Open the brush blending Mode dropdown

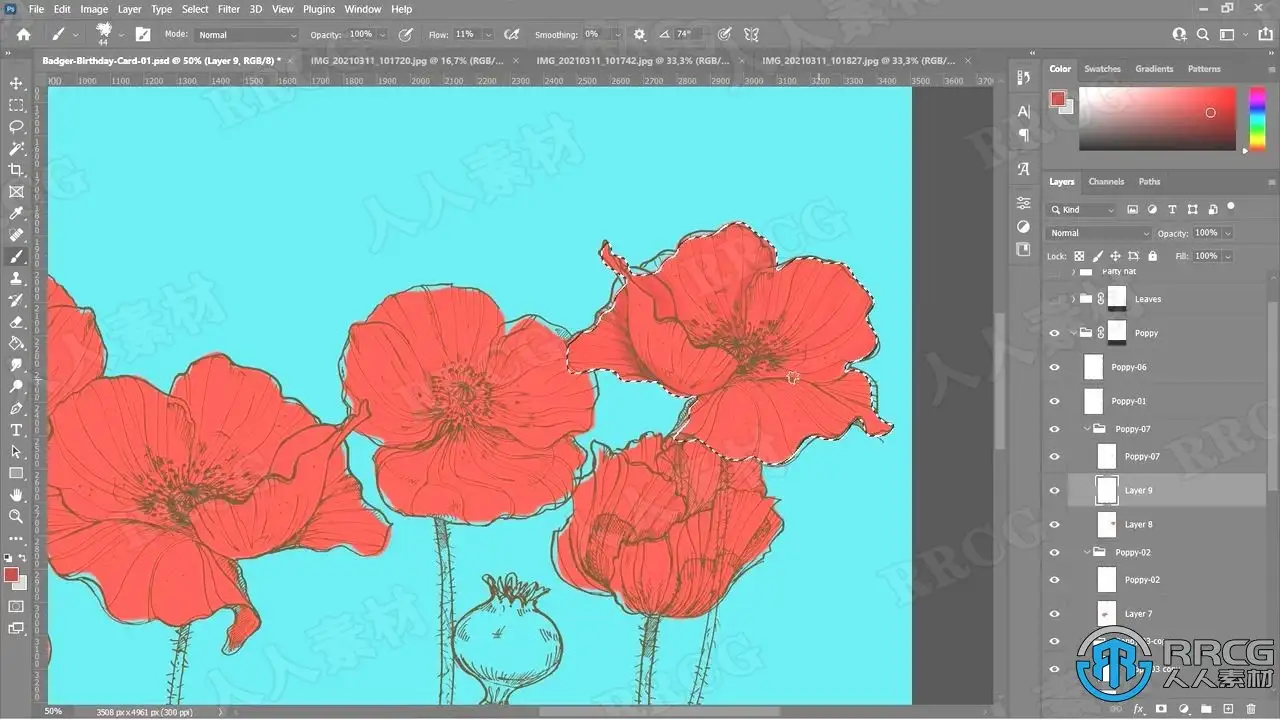(245, 34)
